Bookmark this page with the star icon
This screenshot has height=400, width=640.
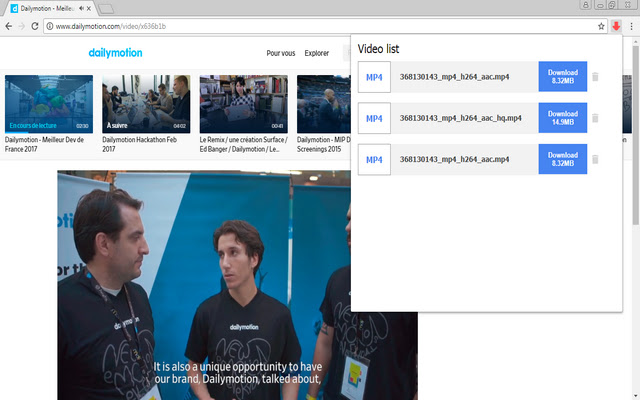point(601,26)
